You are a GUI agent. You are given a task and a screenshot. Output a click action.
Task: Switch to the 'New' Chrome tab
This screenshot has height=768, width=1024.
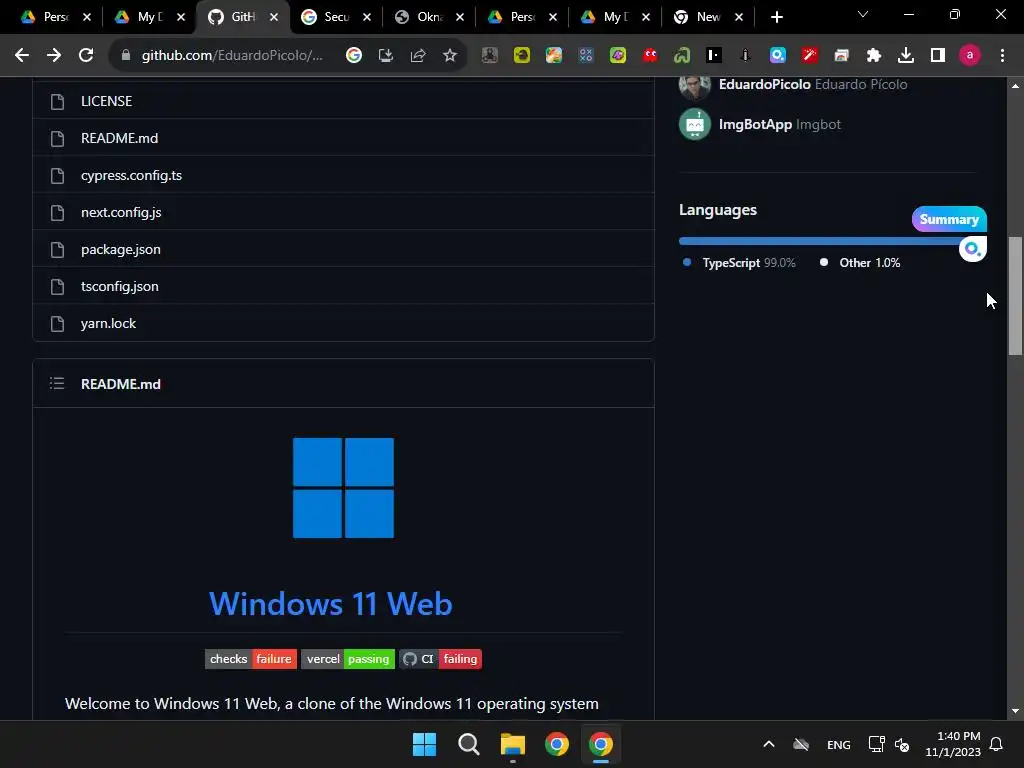(708, 17)
